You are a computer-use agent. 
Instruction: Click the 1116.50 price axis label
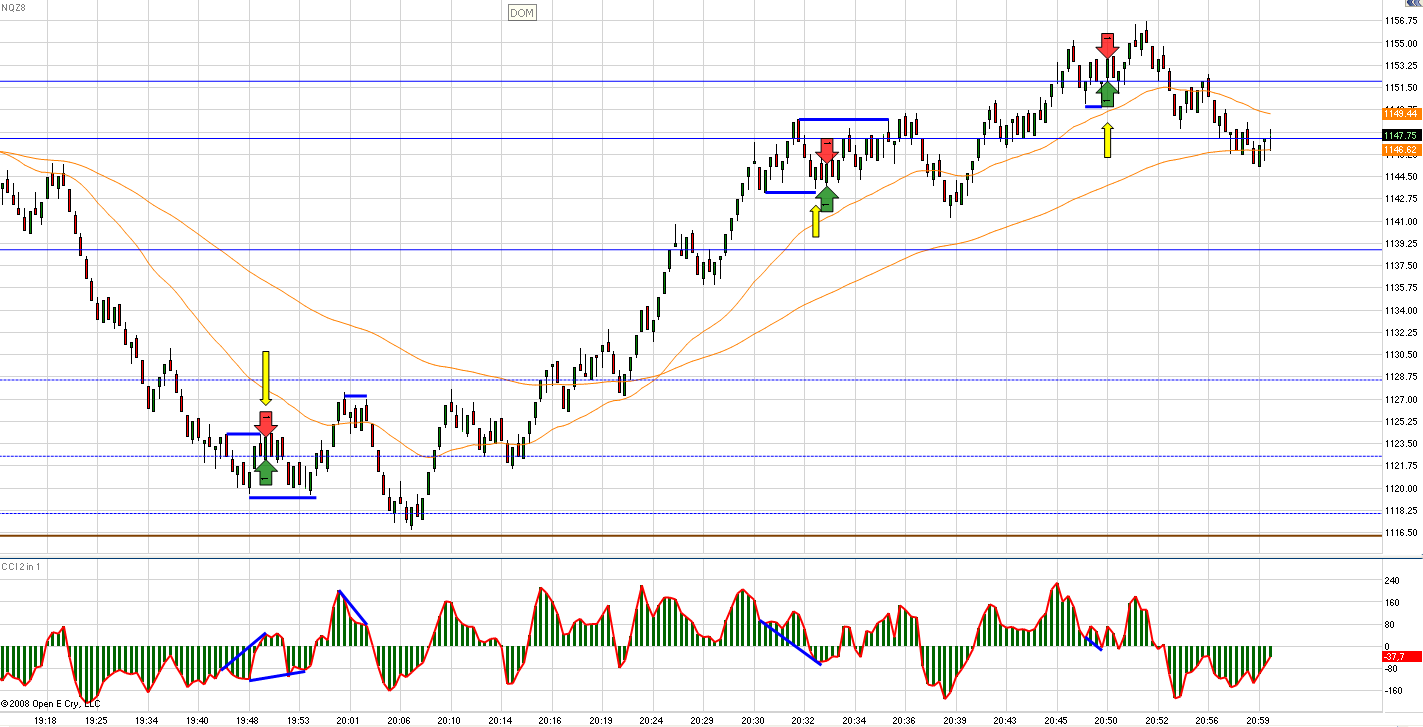click(1401, 532)
